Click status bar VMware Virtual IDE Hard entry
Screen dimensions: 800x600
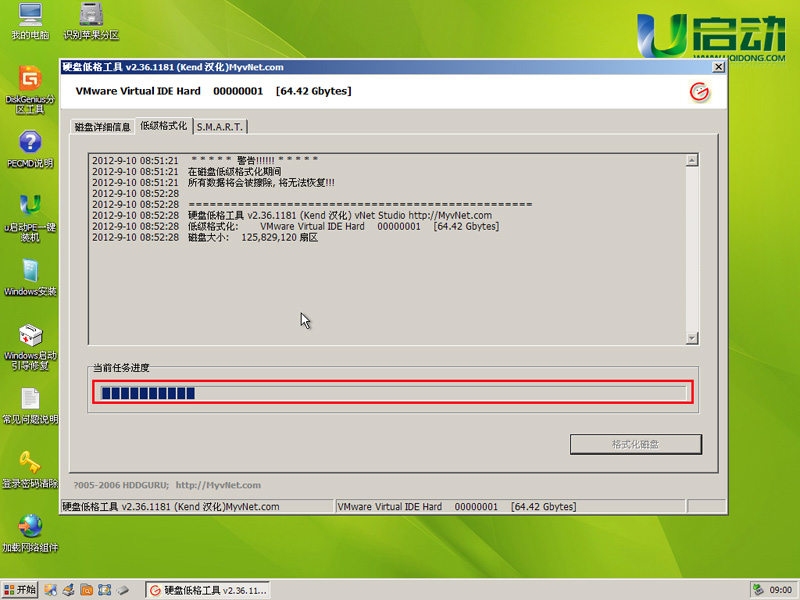[x=457, y=507]
